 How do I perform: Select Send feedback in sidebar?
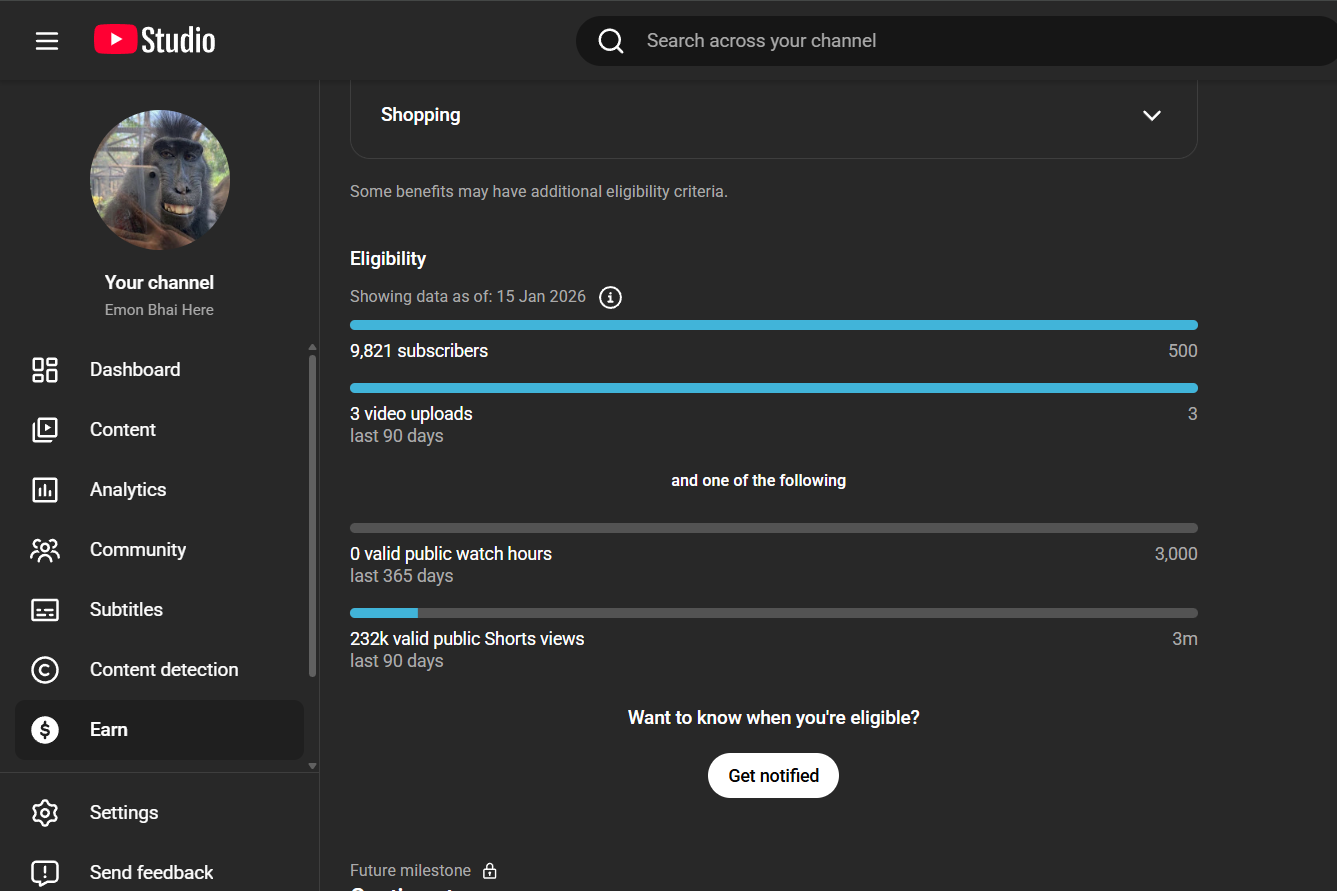pyautogui.click(x=151, y=873)
